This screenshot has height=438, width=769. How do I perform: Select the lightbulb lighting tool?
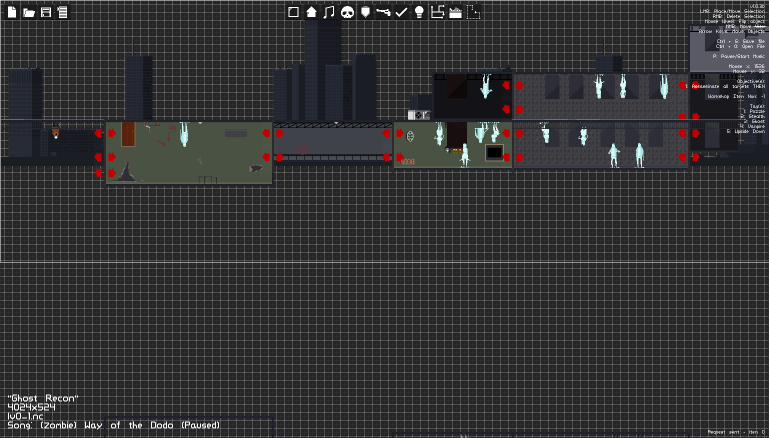click(x=419, y=12)
